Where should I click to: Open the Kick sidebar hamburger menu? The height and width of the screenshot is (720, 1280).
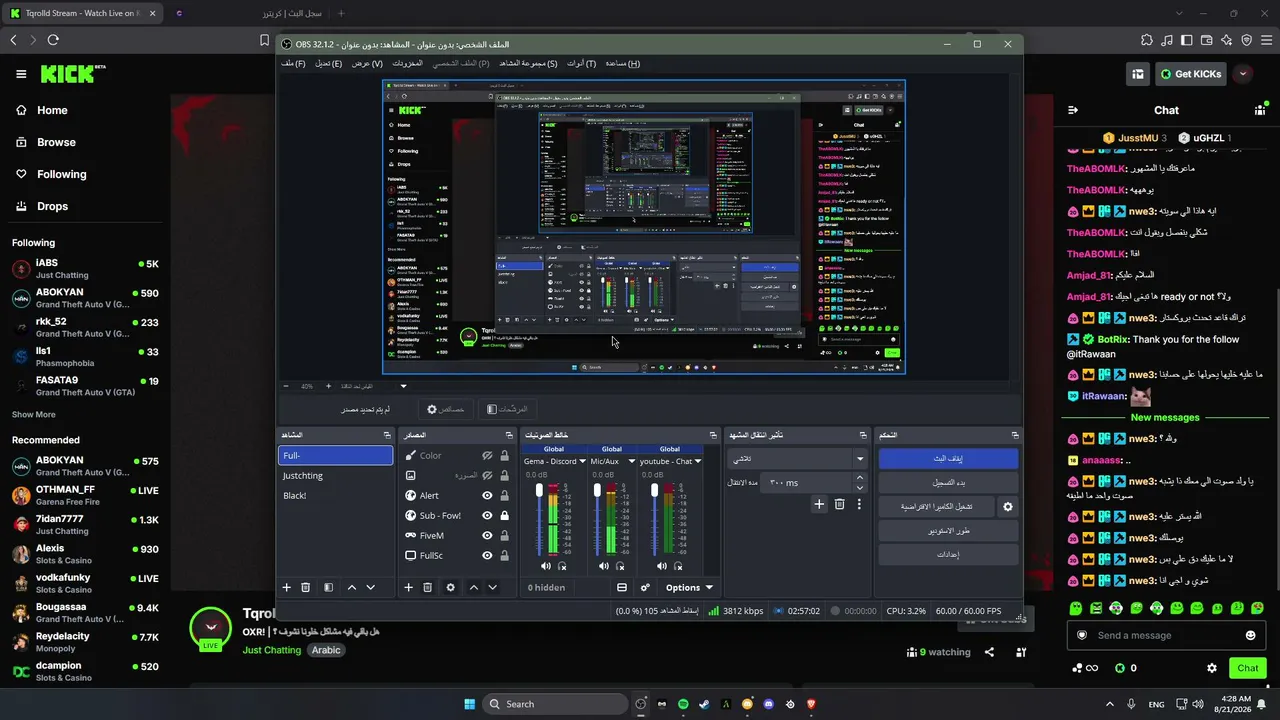click(x=21, y=74)
